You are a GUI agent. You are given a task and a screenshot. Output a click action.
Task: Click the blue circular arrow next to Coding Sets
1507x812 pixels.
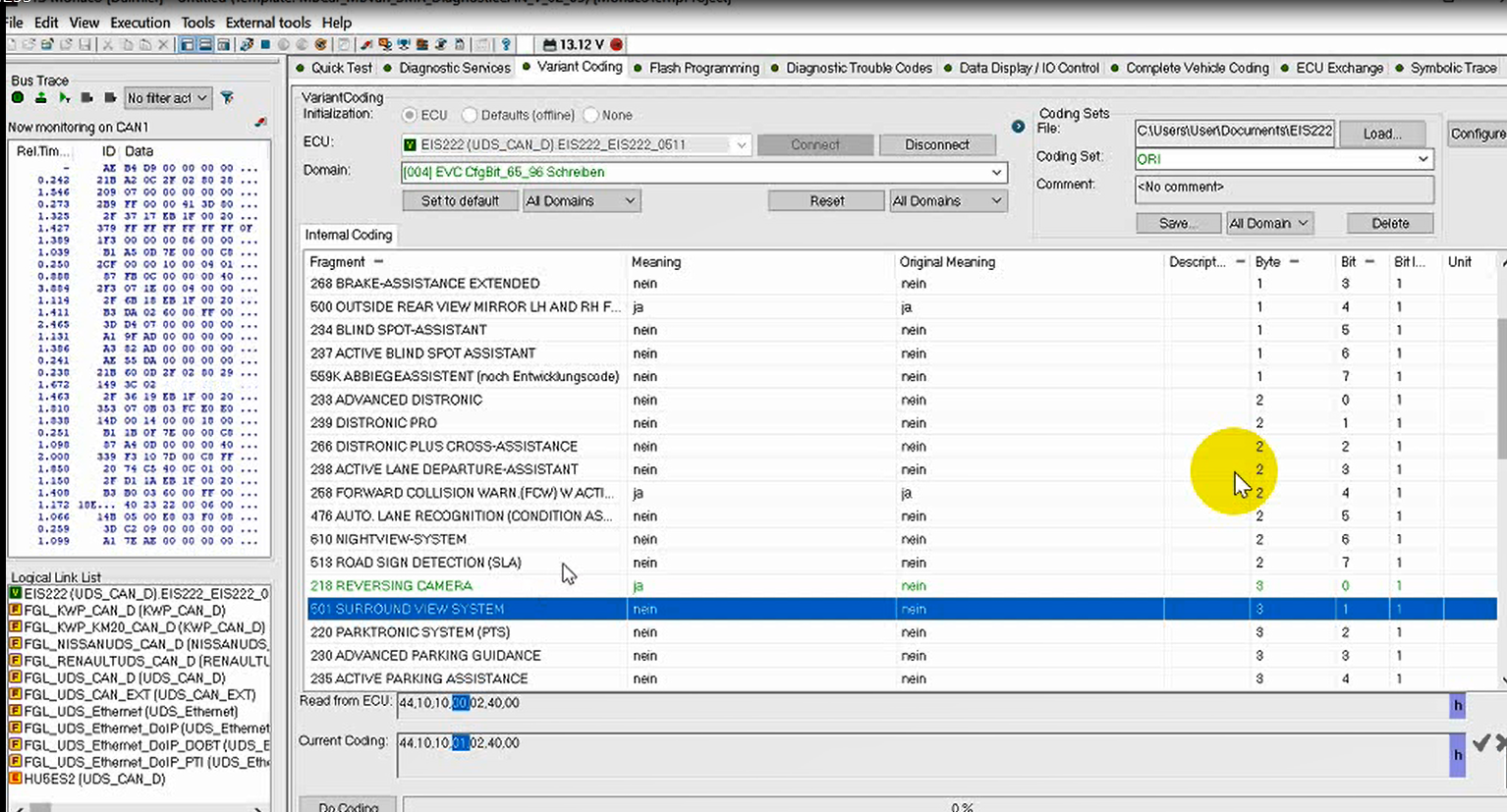[1018, 127]
